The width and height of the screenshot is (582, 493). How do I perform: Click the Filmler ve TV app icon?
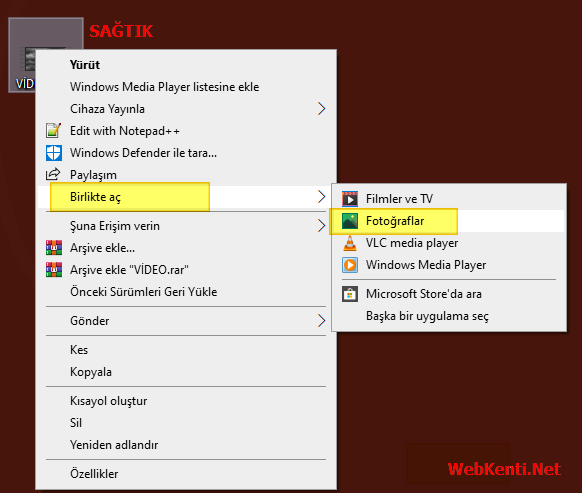click(350, 199)
